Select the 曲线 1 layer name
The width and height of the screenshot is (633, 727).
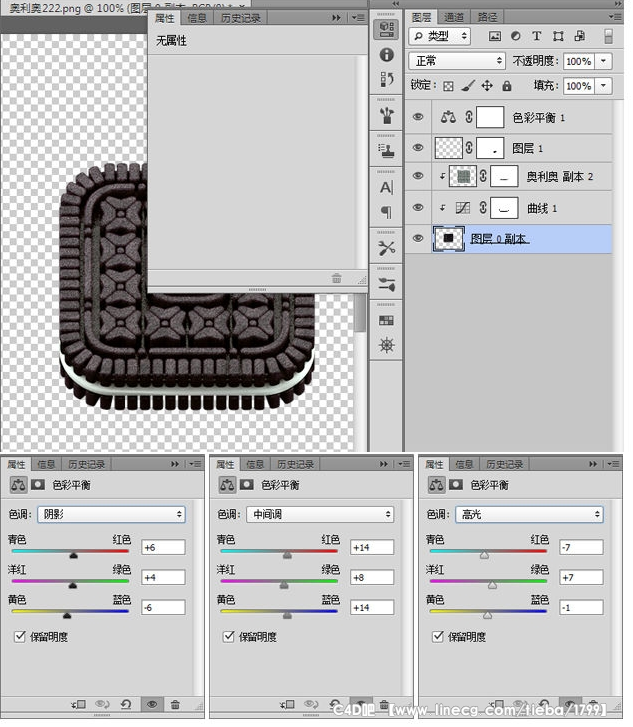542,208
